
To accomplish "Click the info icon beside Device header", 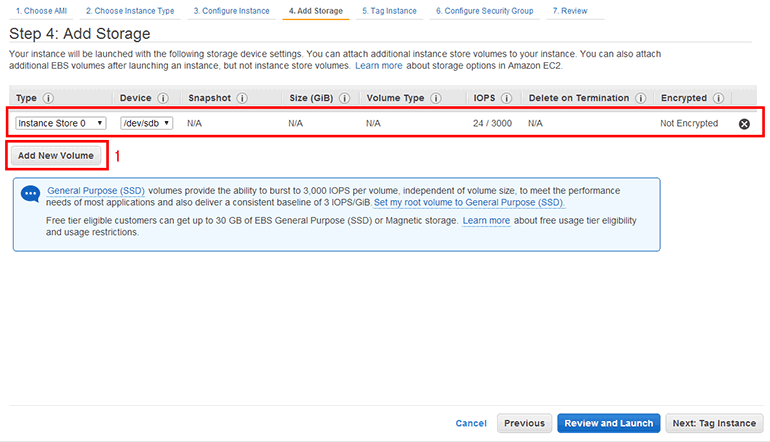I will coord(163,98).
